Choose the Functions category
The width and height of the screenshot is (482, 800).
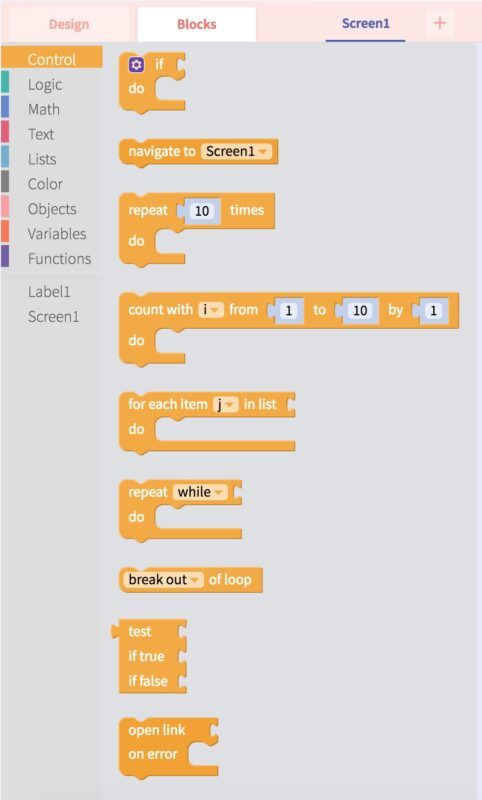[x=59, y=259]
